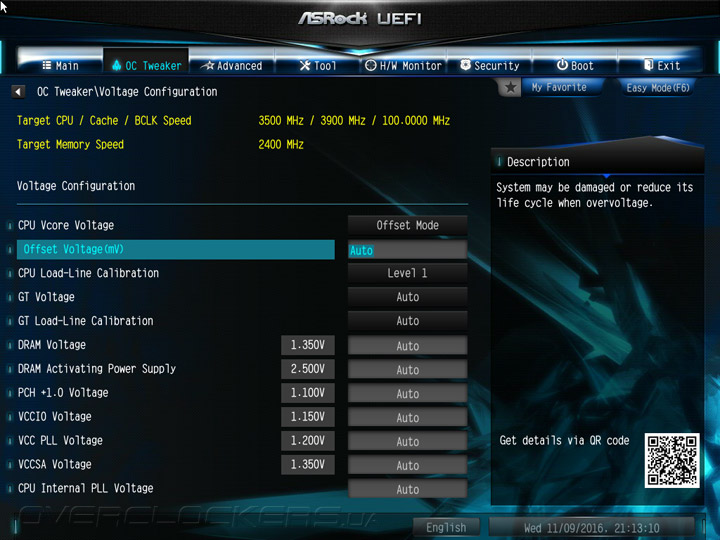Viewport: 720px width, 540px height.
Task: Change language via English button
Action: click(x=446, y=528)
